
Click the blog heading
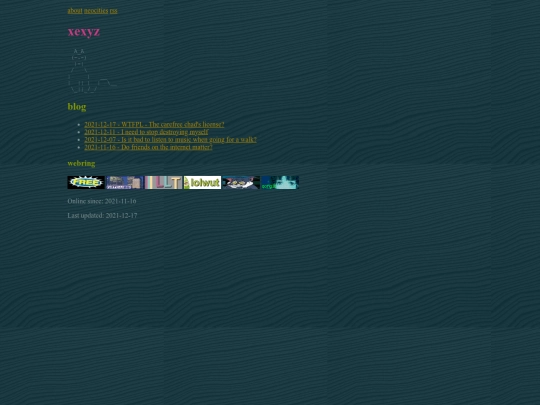click(77, 107)
